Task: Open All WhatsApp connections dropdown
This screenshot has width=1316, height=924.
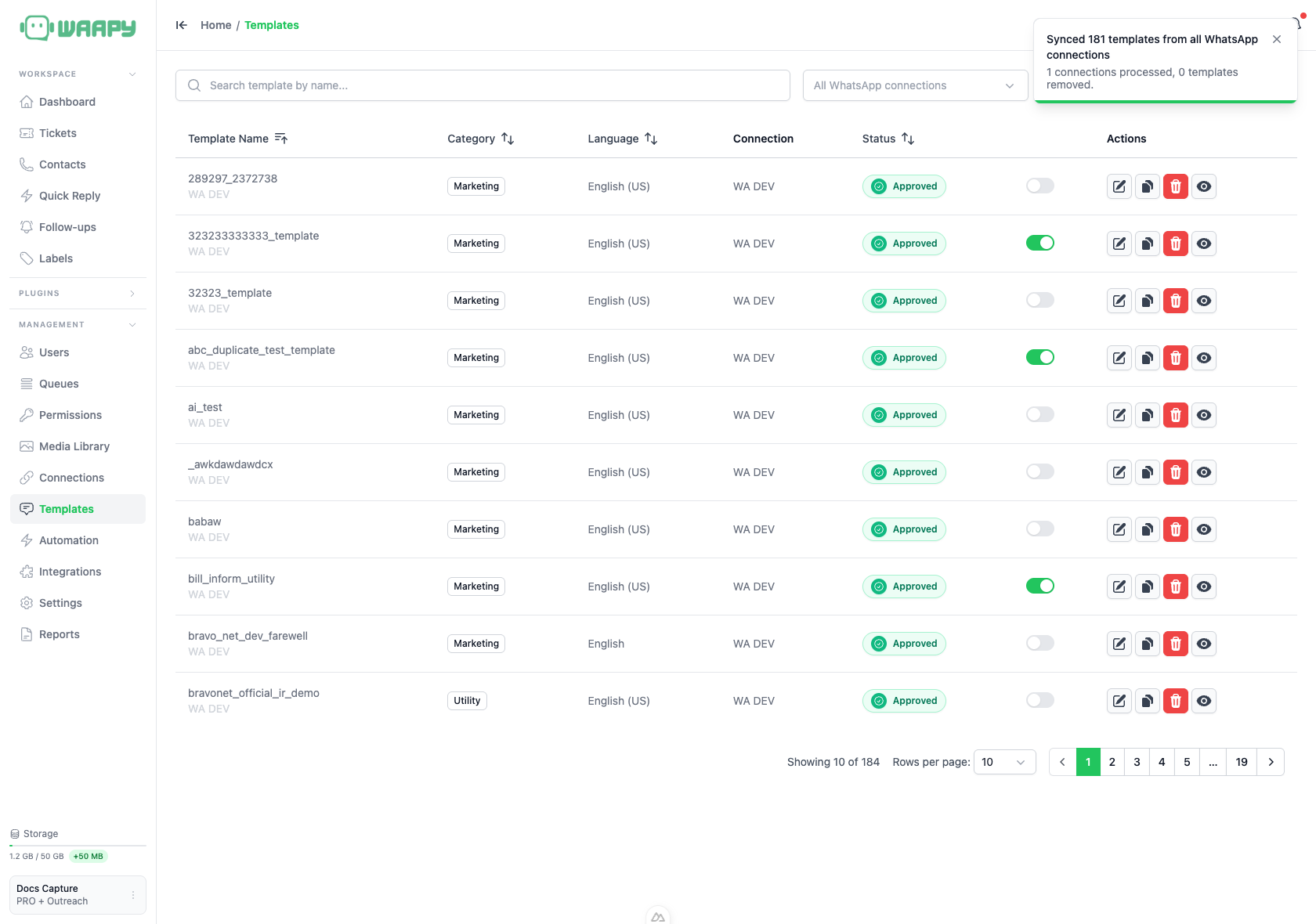Action: (915, 85)
